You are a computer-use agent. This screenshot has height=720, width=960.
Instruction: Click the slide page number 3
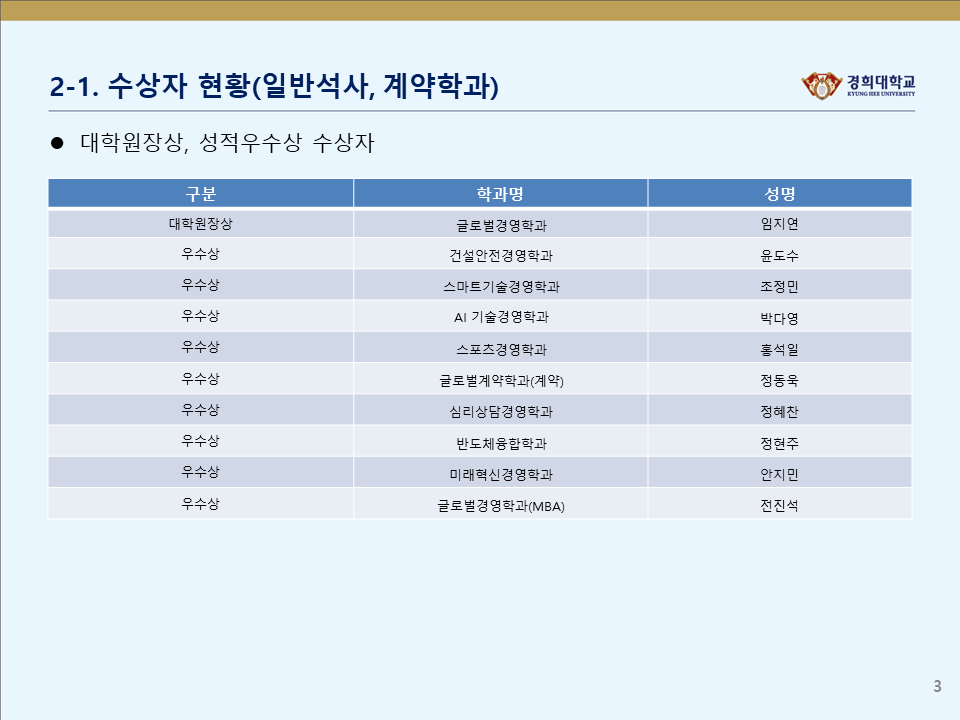[937, 686]
